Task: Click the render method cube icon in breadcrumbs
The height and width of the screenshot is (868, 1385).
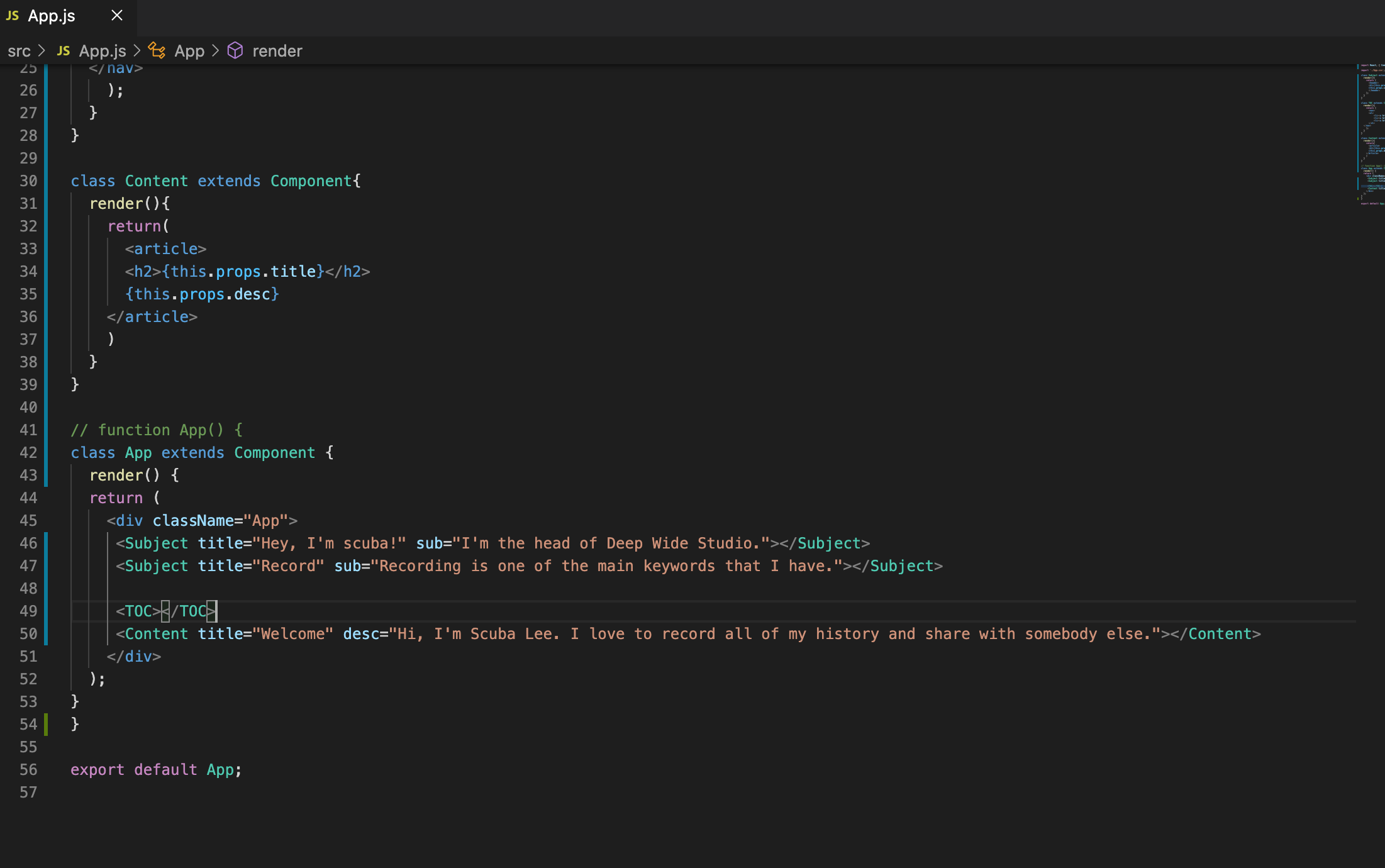Action: 235,50
